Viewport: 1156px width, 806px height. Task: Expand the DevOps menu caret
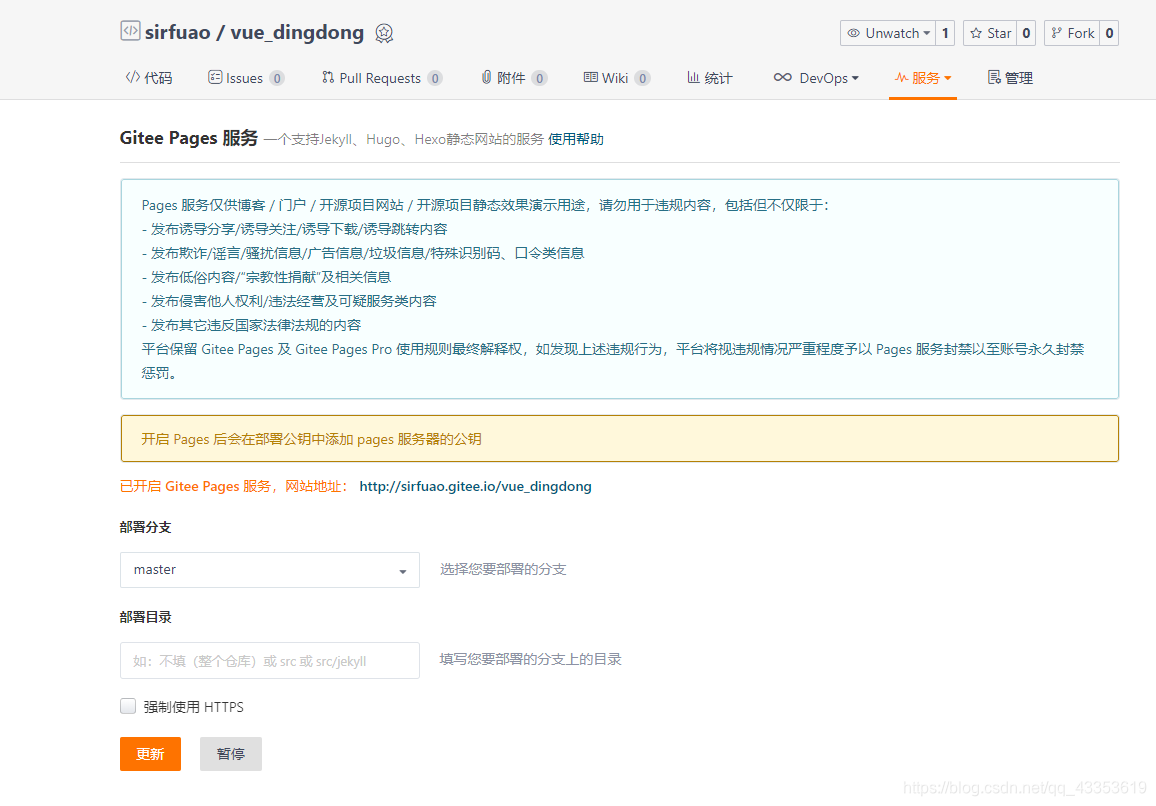855,78
